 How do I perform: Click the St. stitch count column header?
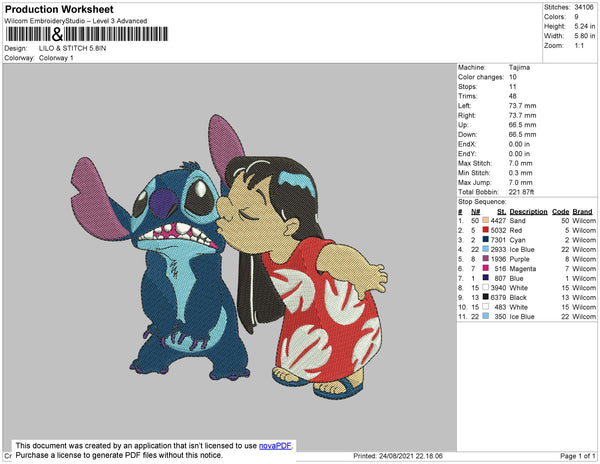500,212
